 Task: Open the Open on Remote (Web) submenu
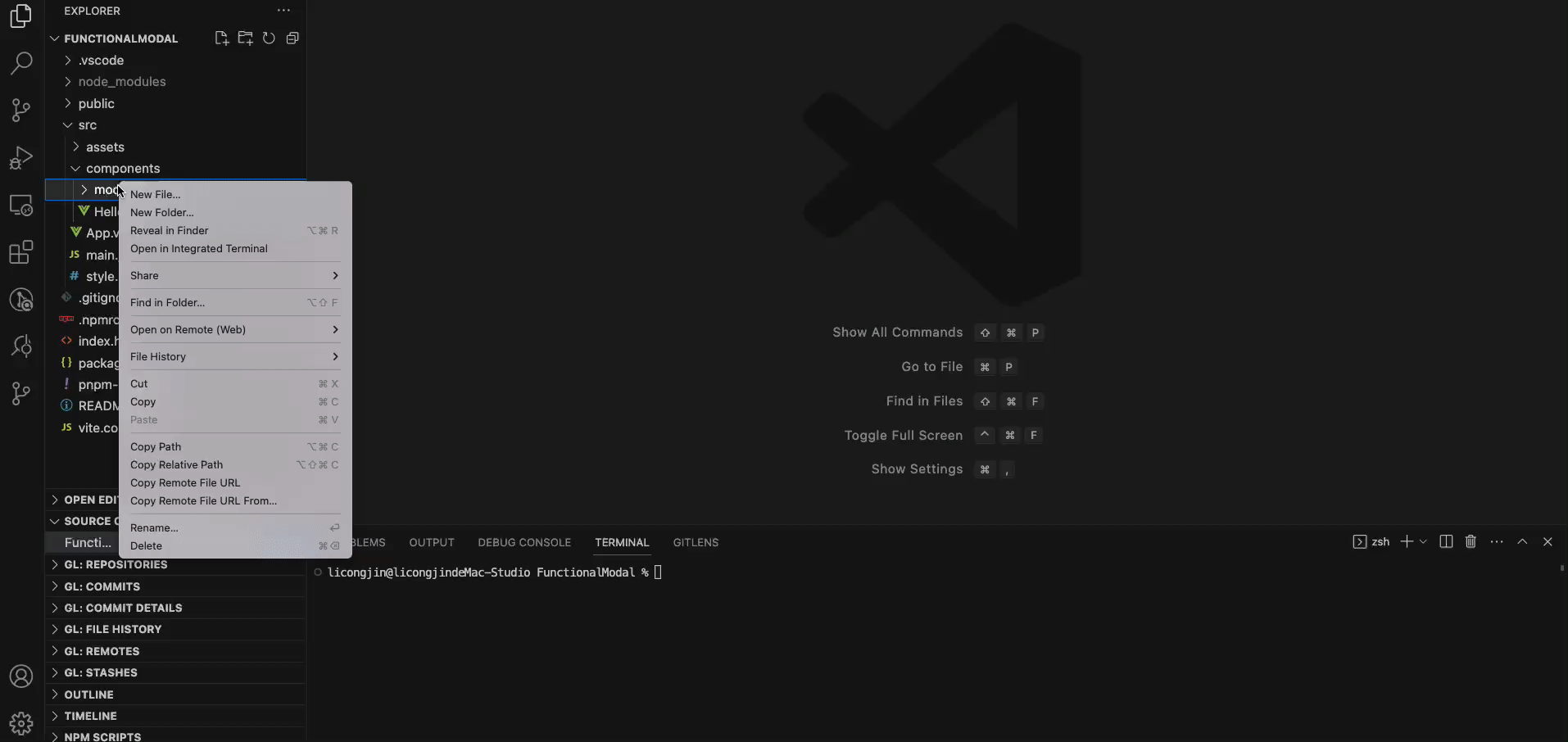click(235, 329)
